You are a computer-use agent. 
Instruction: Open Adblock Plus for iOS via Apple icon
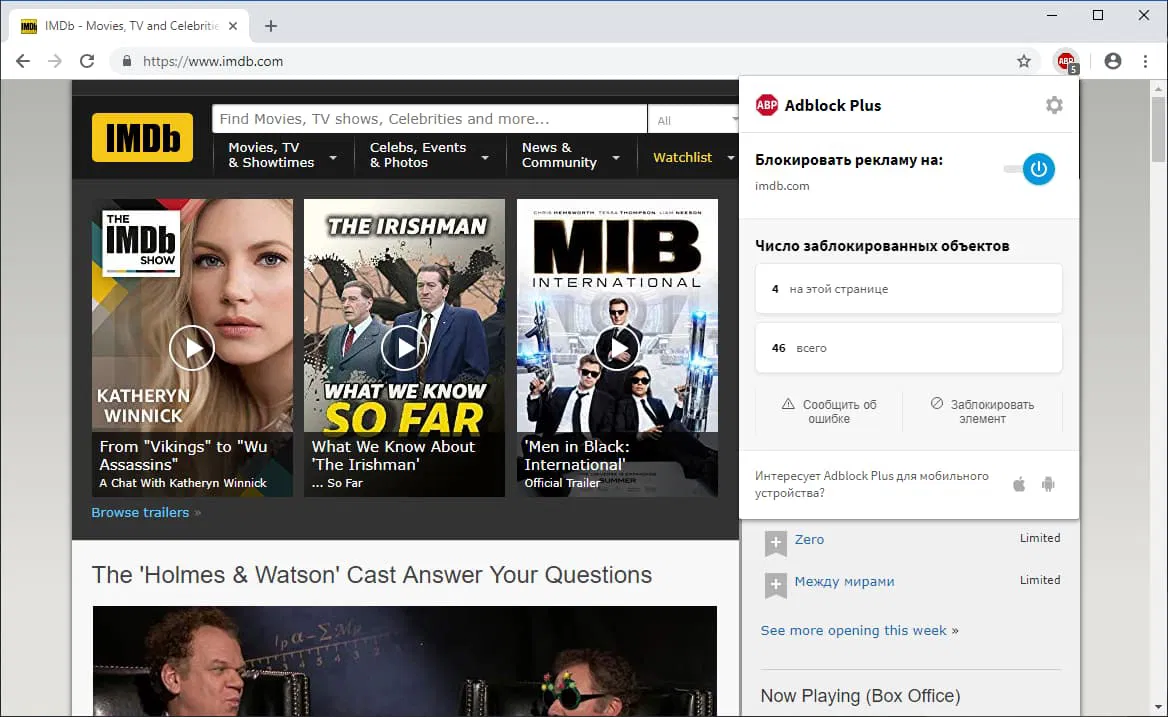[x=1018, y=483]
